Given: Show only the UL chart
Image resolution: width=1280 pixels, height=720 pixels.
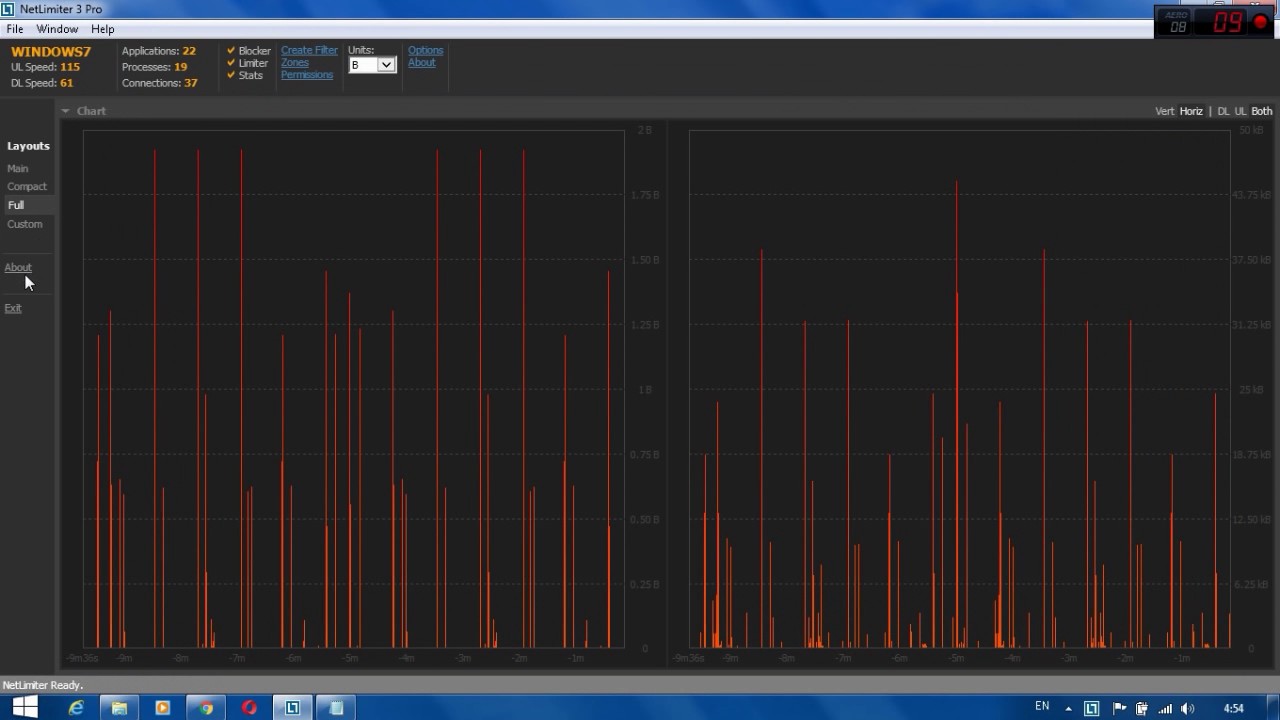Looking at the screenshot, I should point(1240,111).
